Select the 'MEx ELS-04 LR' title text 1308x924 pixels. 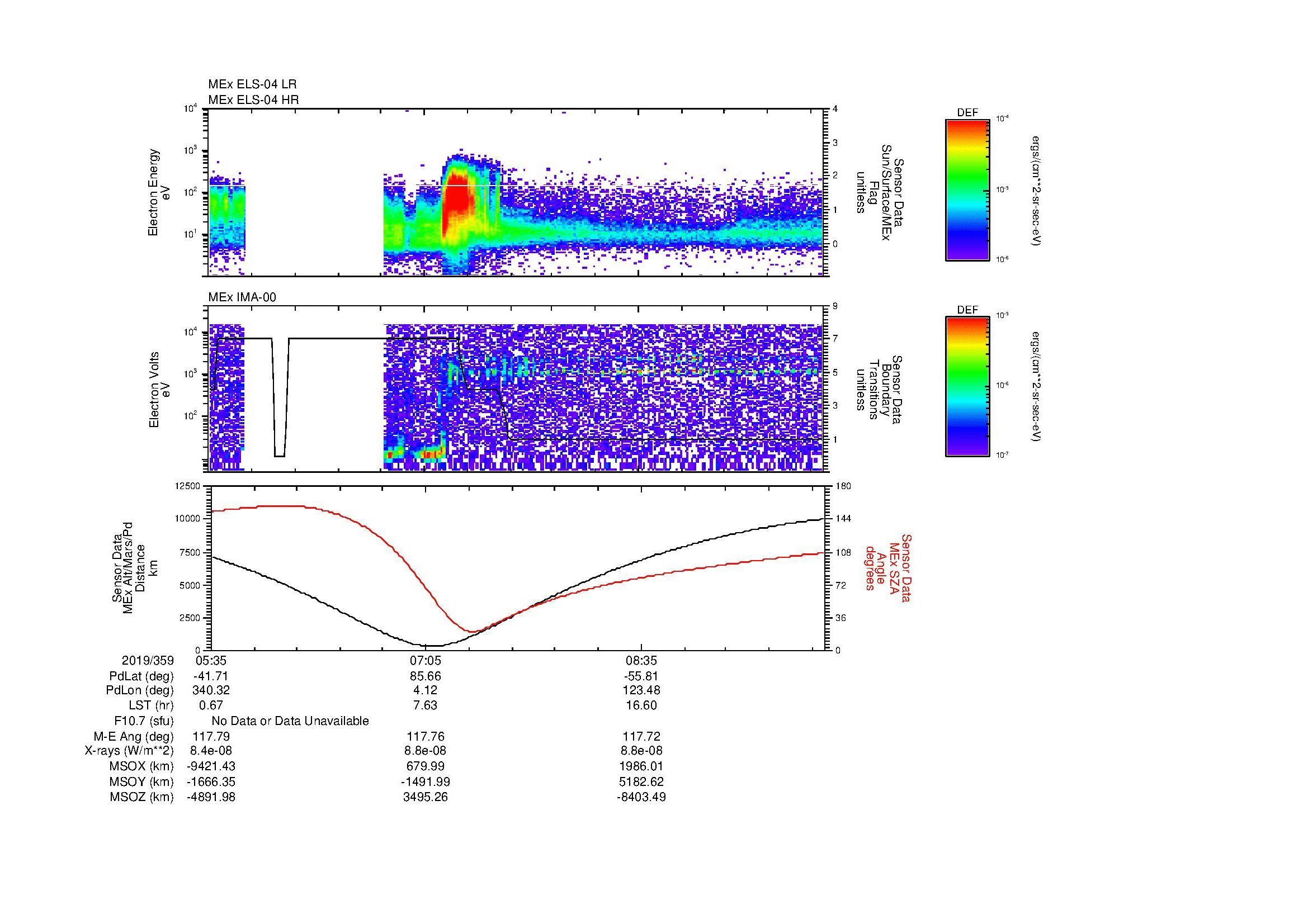coord(252,84)
